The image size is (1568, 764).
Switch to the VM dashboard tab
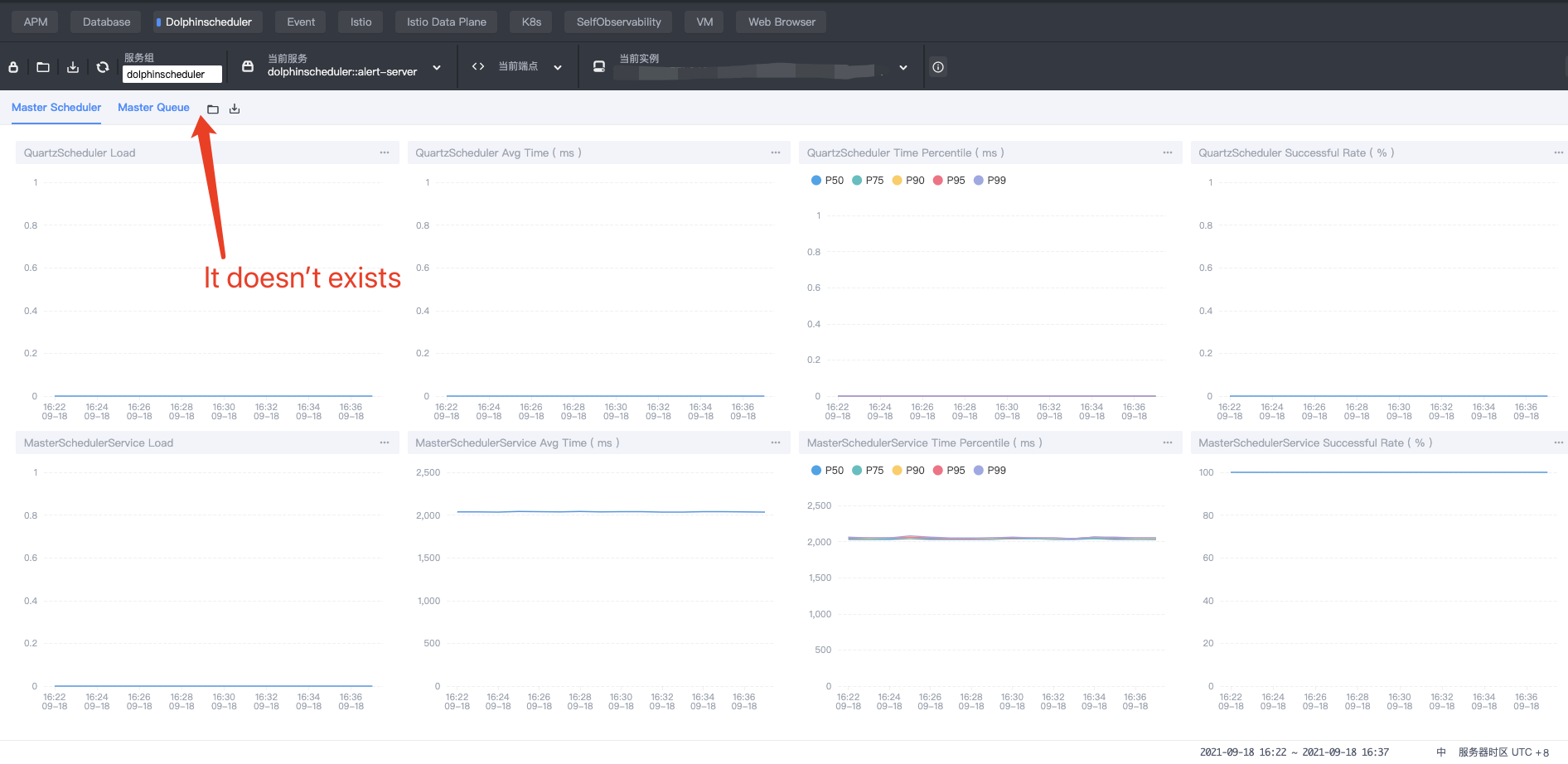(x=704, y=22)
